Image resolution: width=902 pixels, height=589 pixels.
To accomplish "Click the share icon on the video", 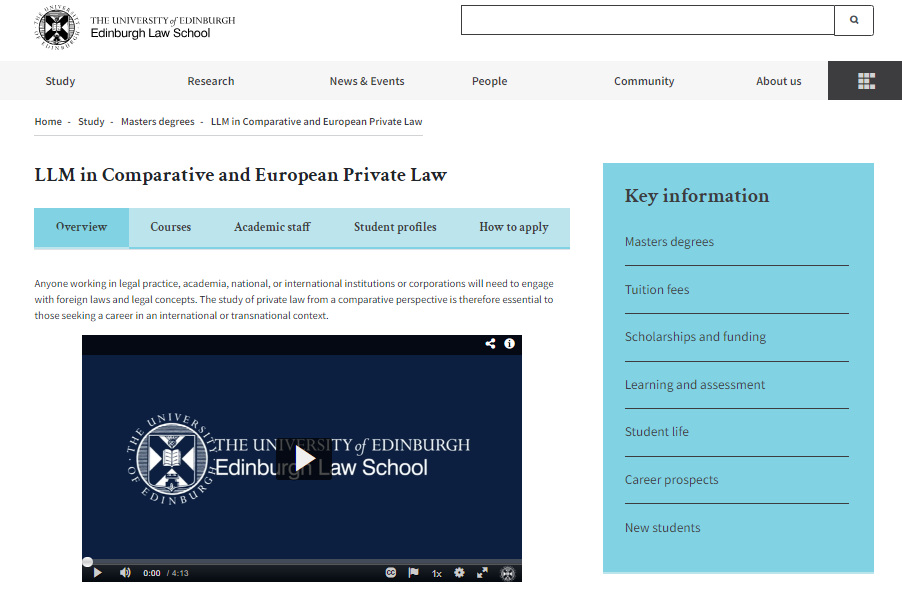I will 490,344.
